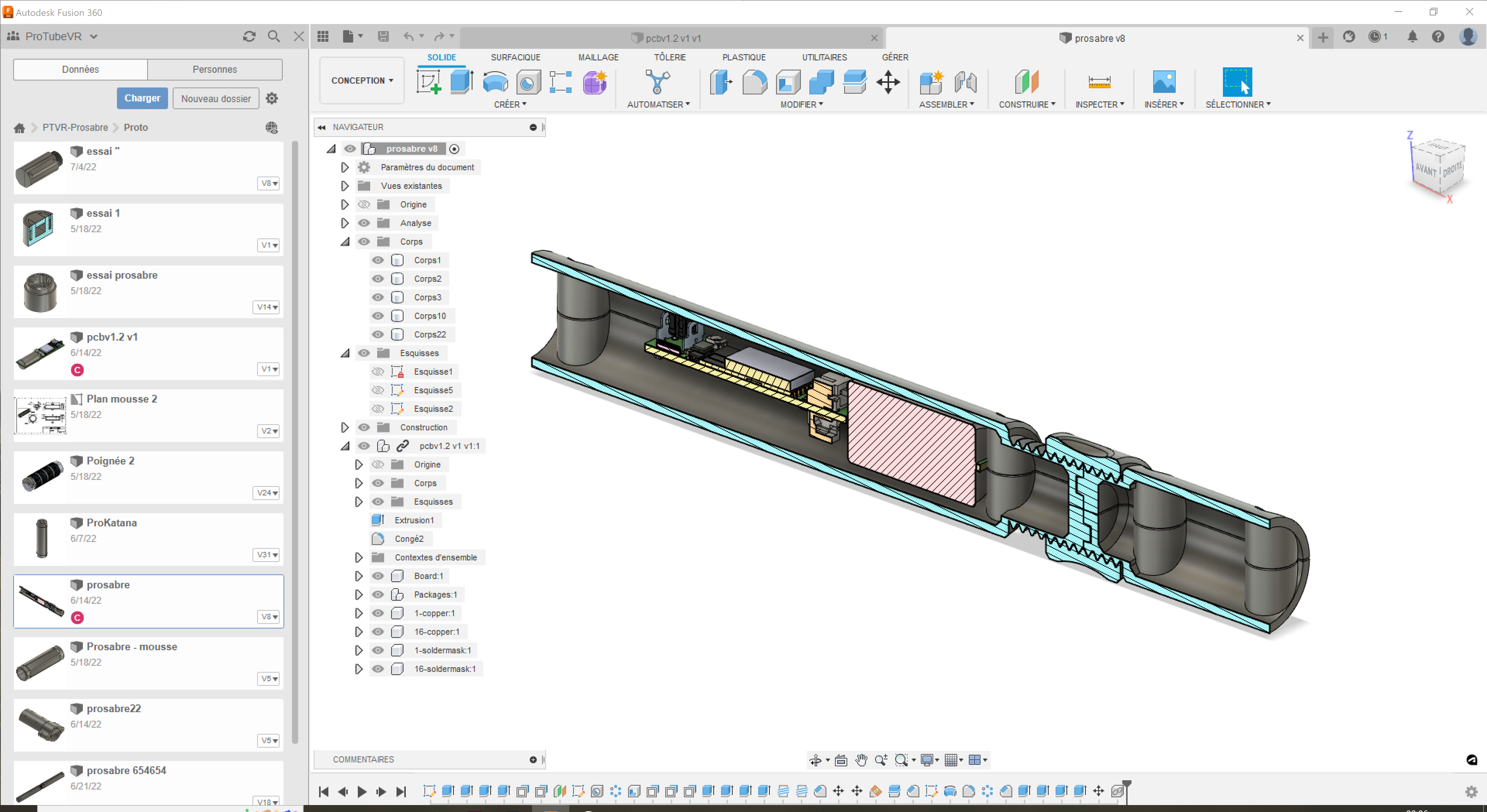The image size is (1487, 812).
Task: Select the Create Sketch tool
Action: coord(429,81)
